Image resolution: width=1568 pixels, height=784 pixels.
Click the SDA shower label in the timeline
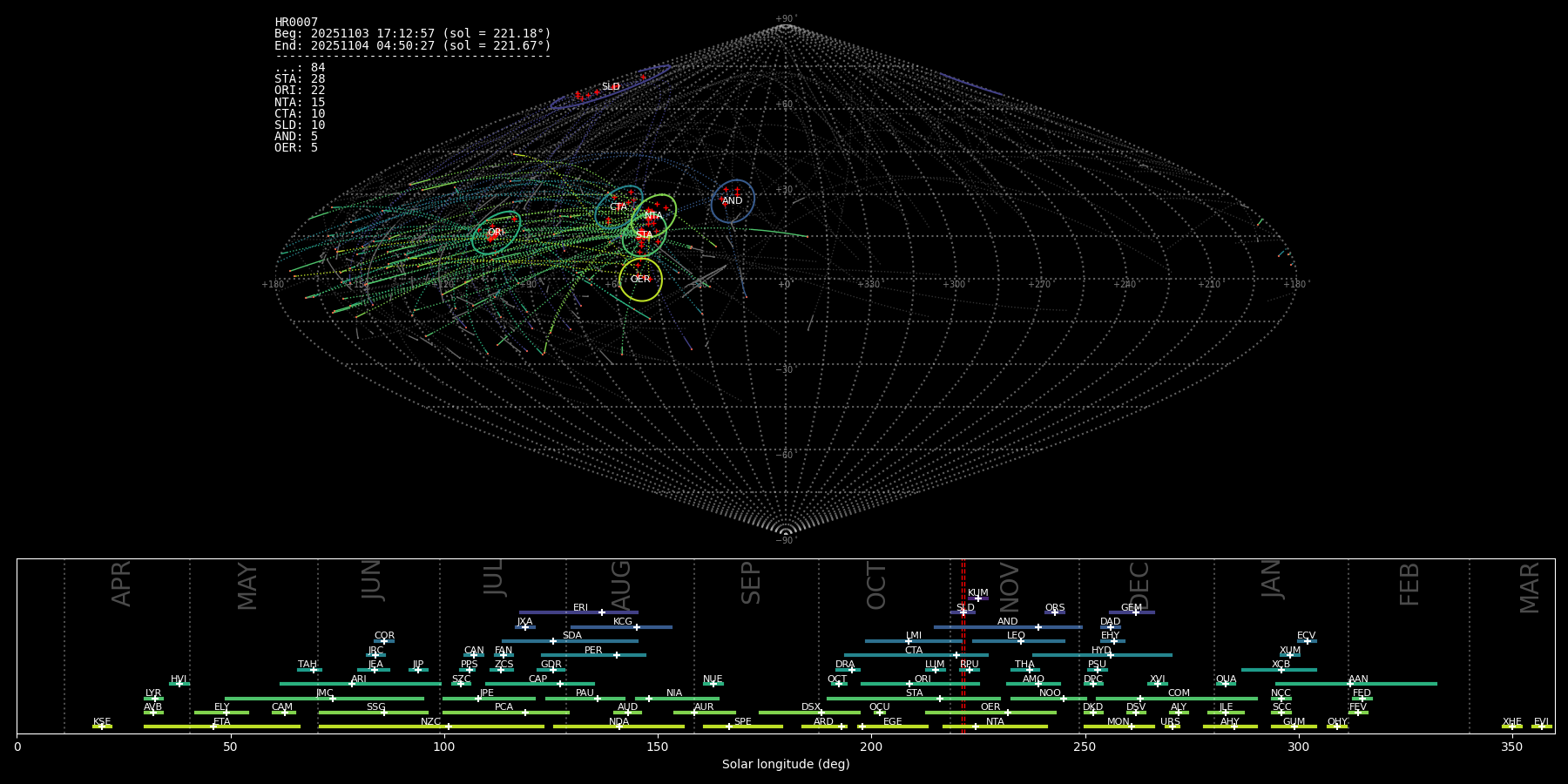[572, 636]
